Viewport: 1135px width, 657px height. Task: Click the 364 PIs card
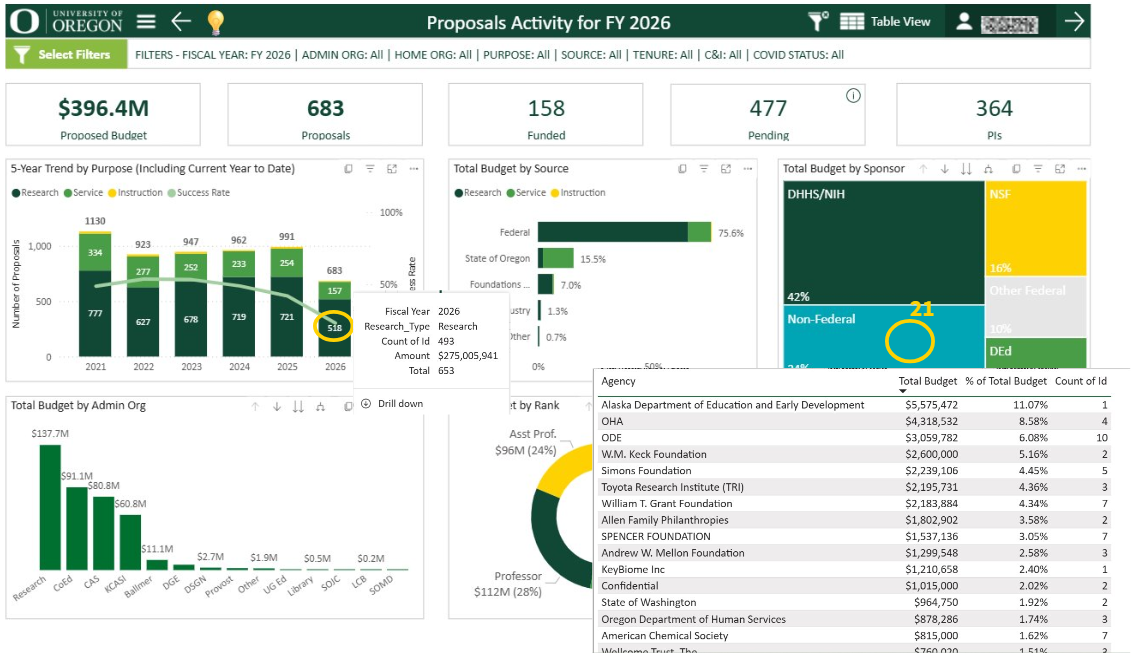pyautogui.click(x=994, y=114)
